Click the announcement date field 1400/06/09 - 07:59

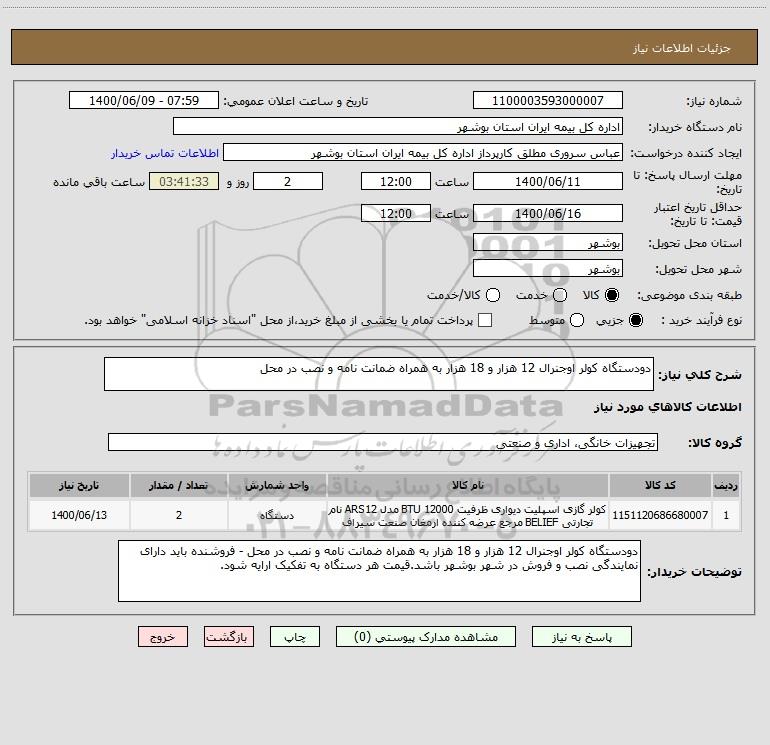pos(144,100)
